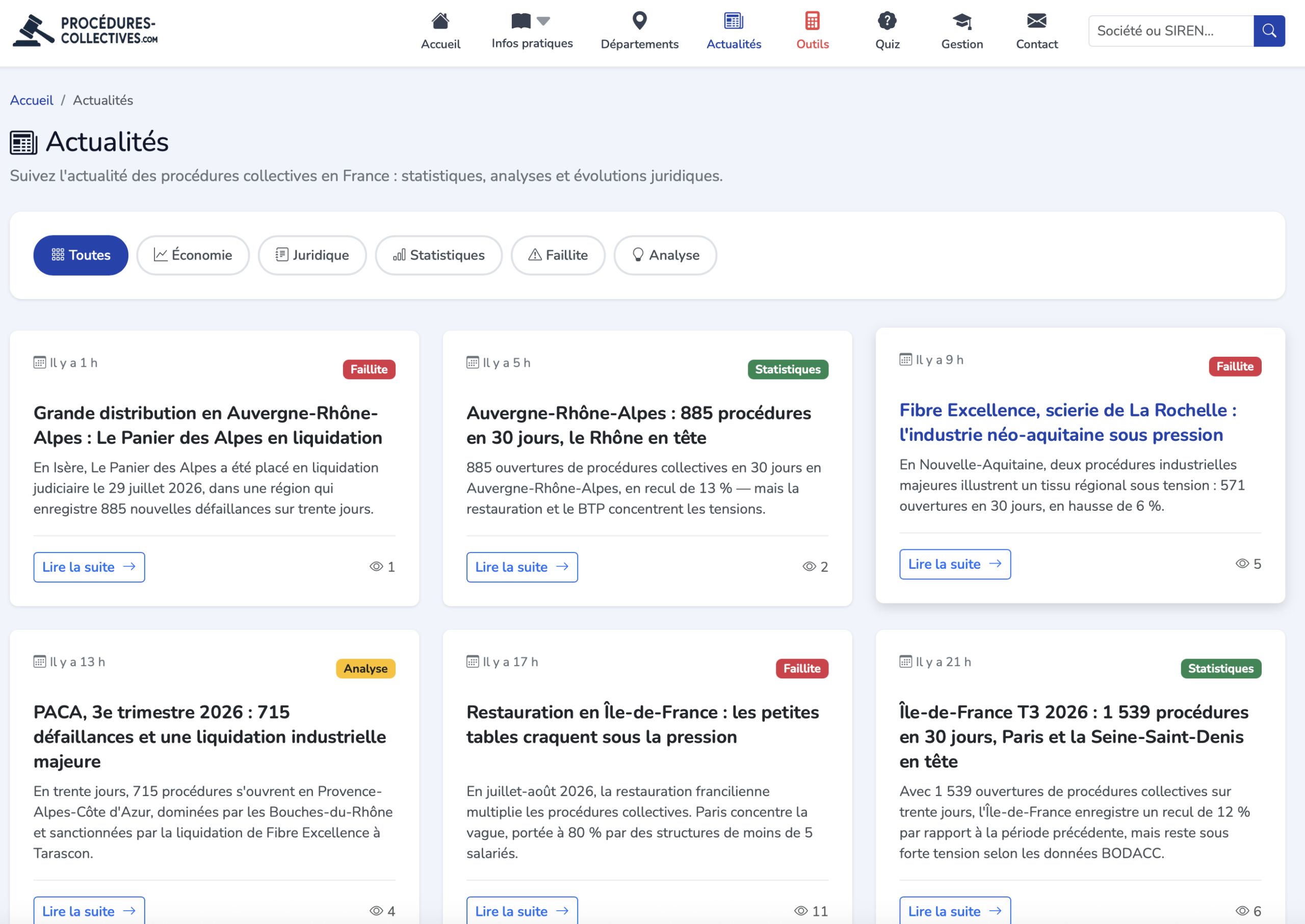Screen dimensions: 1305x924
Task: Click the Le Panier des Alpes summary paragraph
Action: (x=206, y=488)
